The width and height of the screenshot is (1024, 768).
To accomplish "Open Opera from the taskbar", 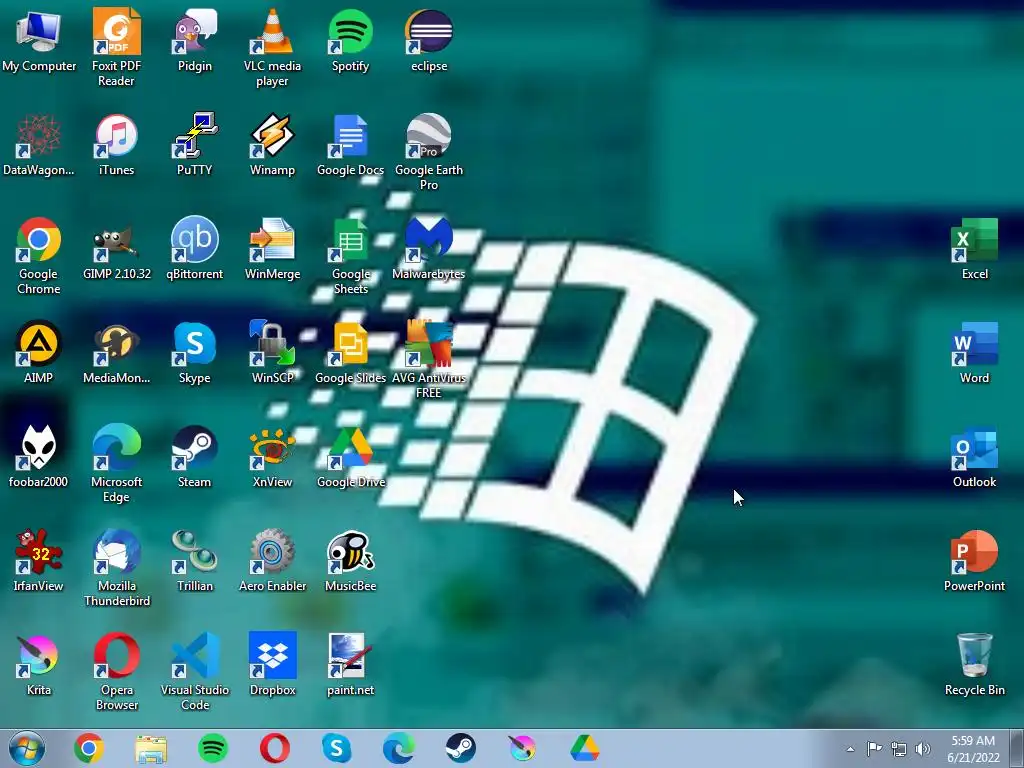I will (x=275, y=748).
